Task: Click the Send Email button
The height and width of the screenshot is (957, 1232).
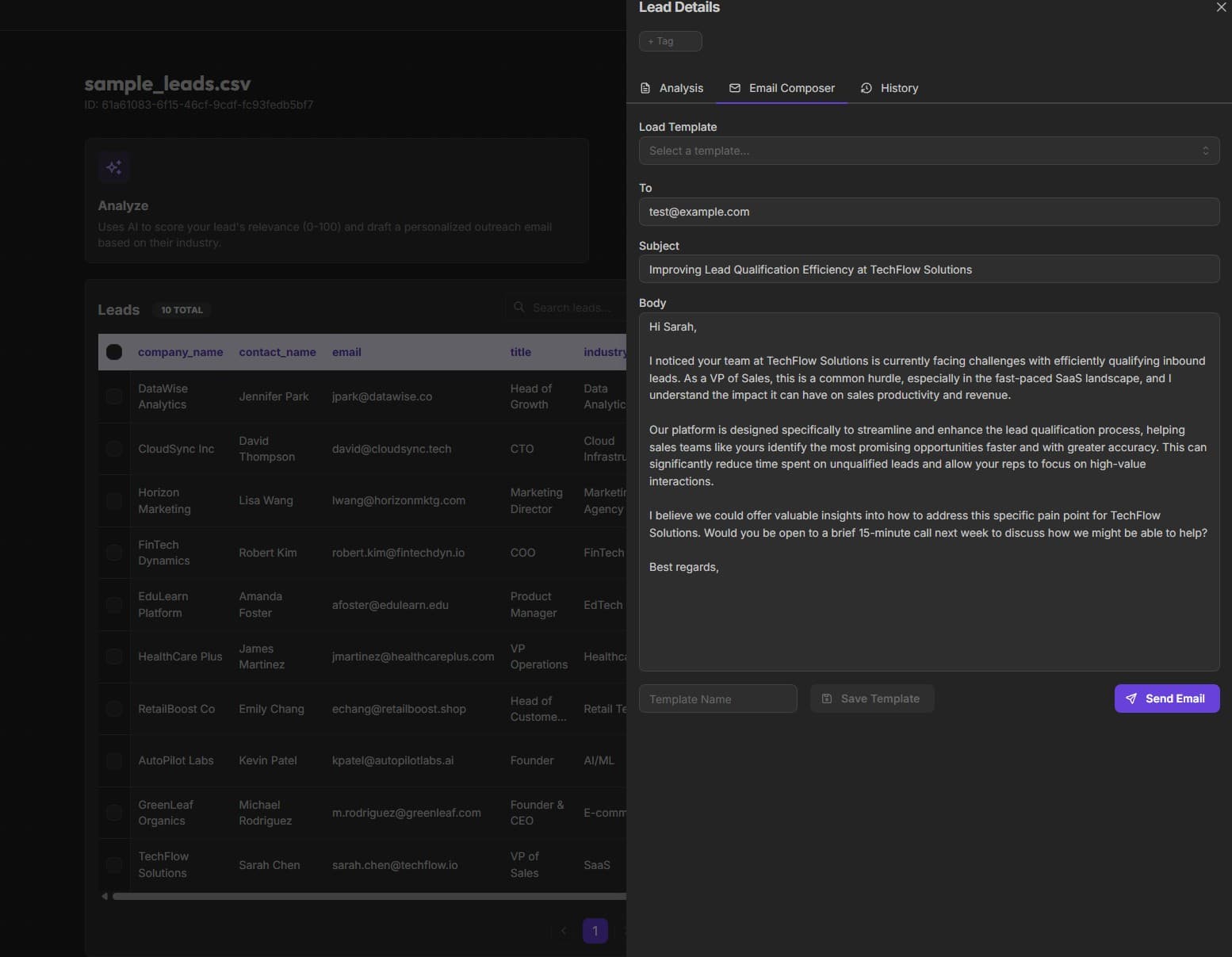Action: [x=1166, y=699]
